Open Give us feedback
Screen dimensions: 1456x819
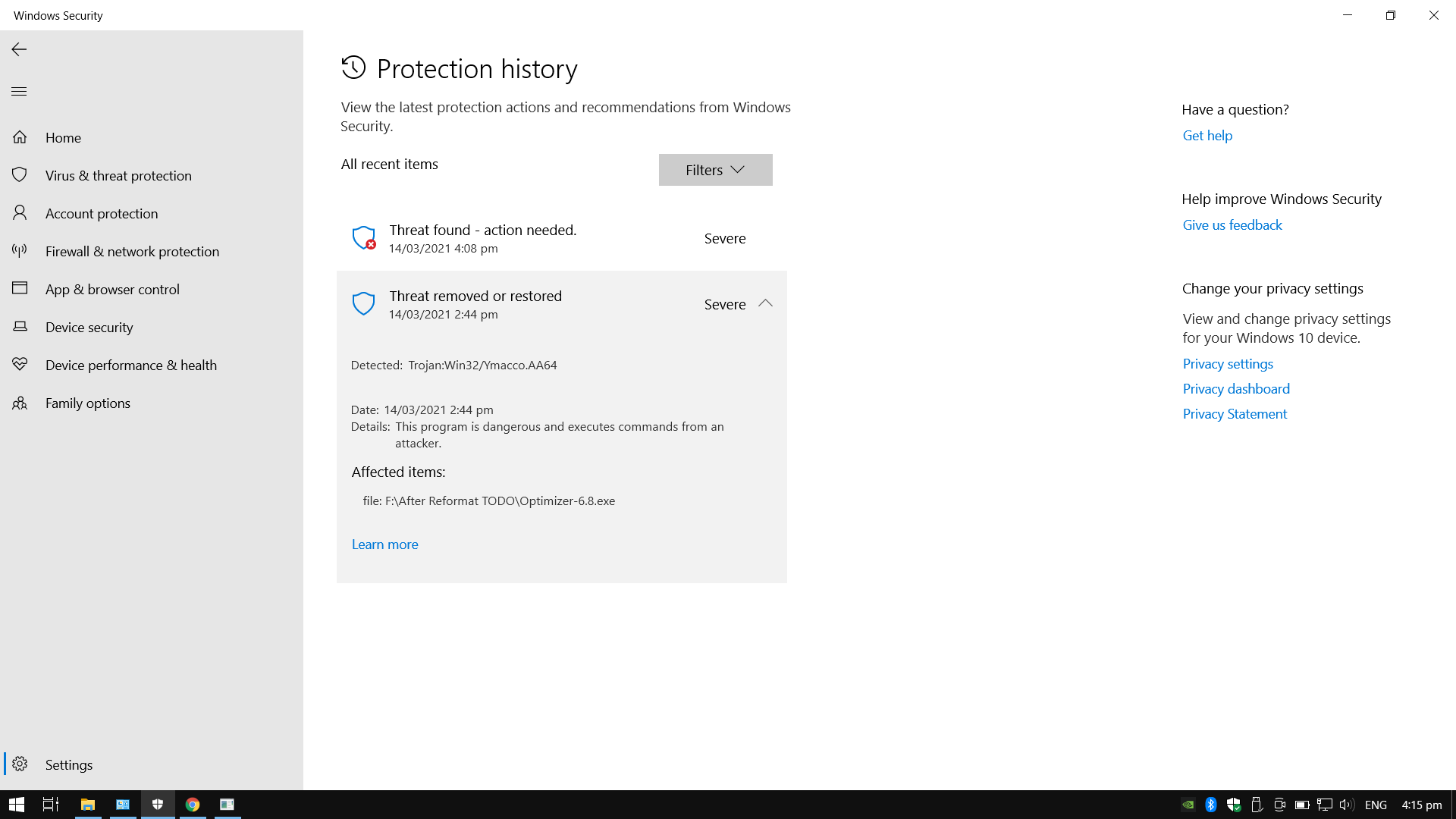click(x=1232, y=224)
